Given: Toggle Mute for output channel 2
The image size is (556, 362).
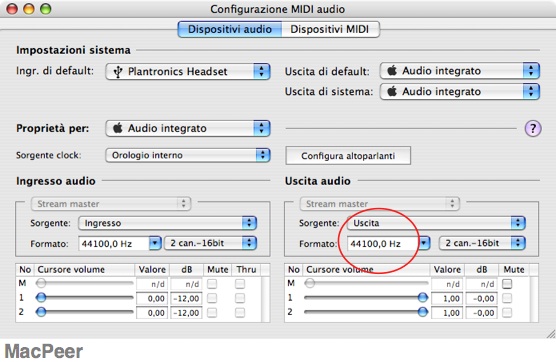Looking at the screenshot, I should (507, 313).
